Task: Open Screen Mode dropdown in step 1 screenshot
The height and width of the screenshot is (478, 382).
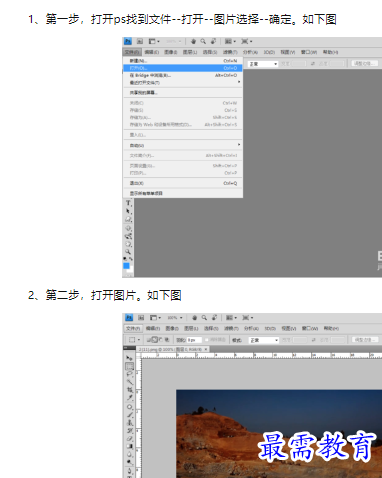Action: pyautogui.click(x=247, y=41)
